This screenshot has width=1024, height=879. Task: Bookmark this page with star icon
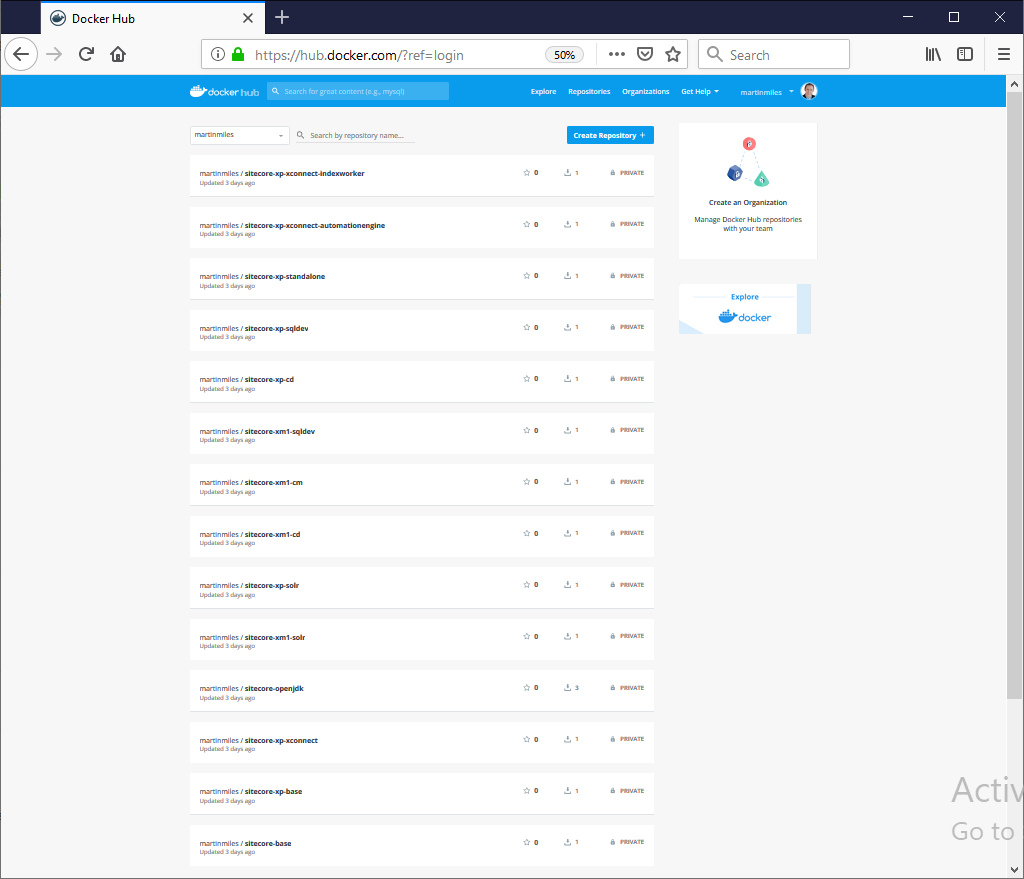[x=673, y=55]
